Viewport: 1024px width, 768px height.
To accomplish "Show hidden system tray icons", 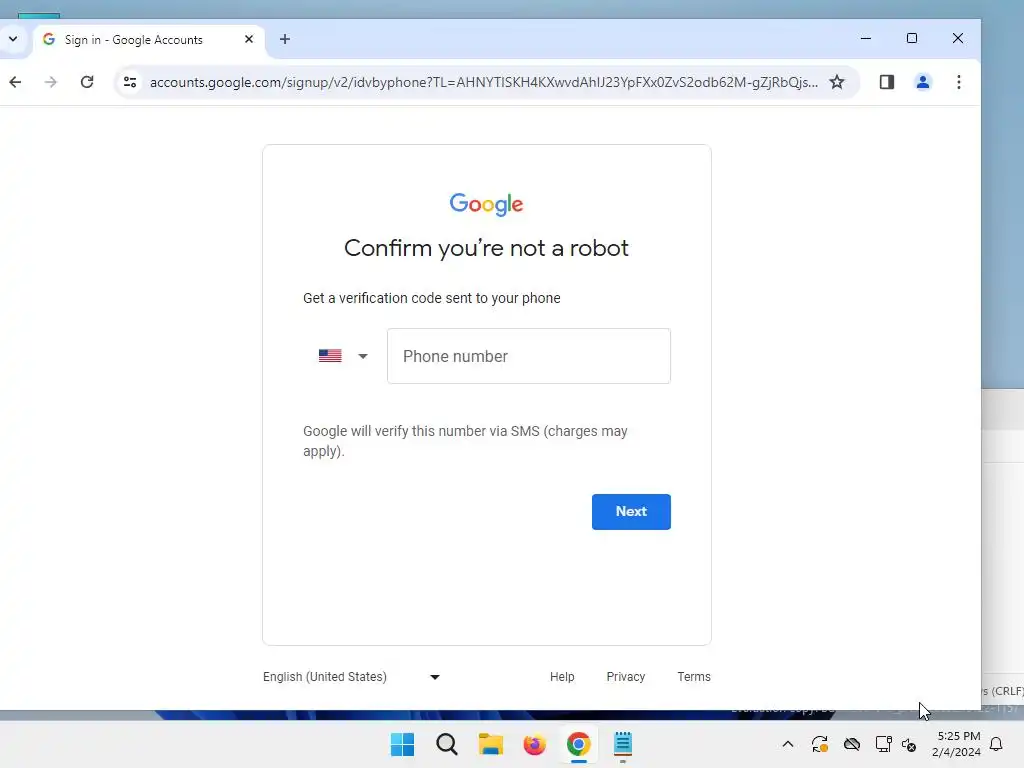I will (x=788, y=744).
